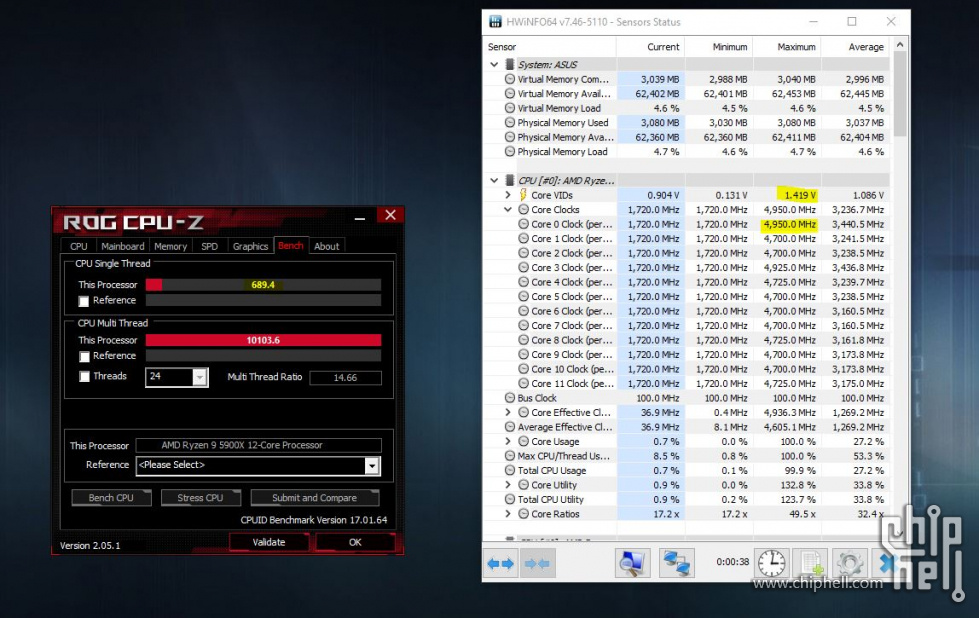
Task: Click the chip icon beside CPU [#0]: AMD Ryze...
Action: (509, 180)
